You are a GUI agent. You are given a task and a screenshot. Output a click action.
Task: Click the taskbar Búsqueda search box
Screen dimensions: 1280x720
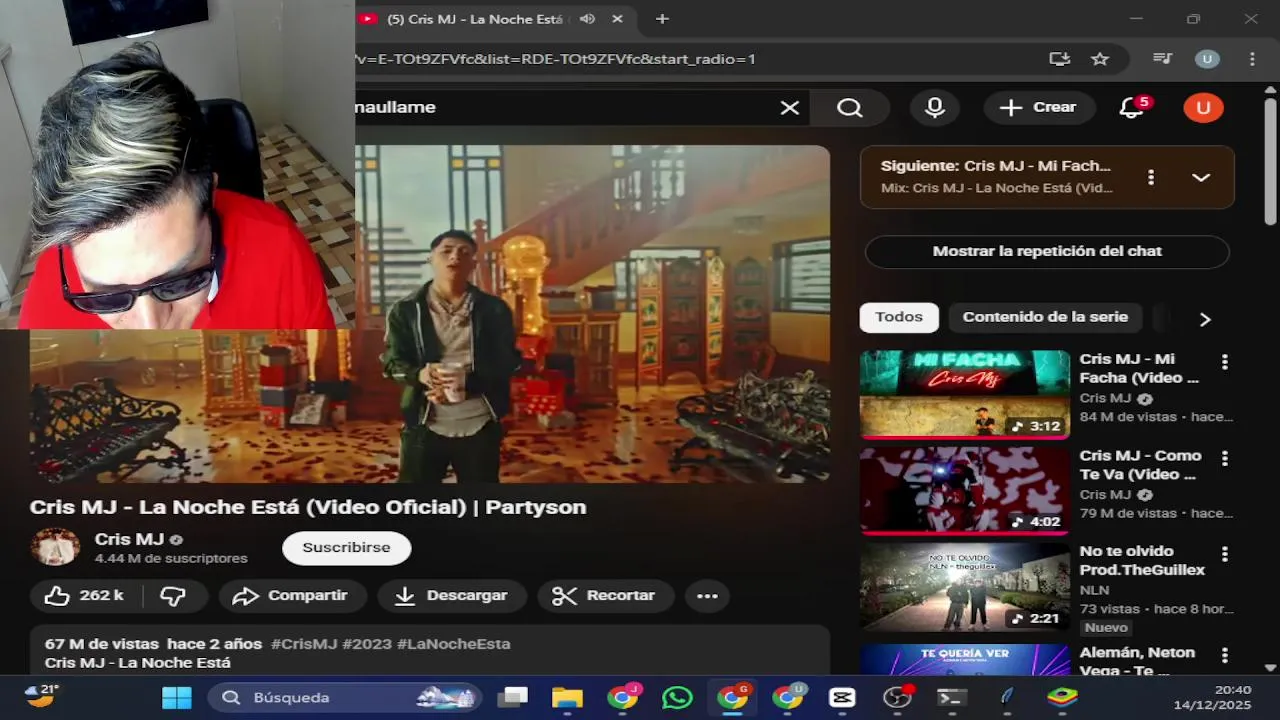pyautogui.click(x=345, y=697)
